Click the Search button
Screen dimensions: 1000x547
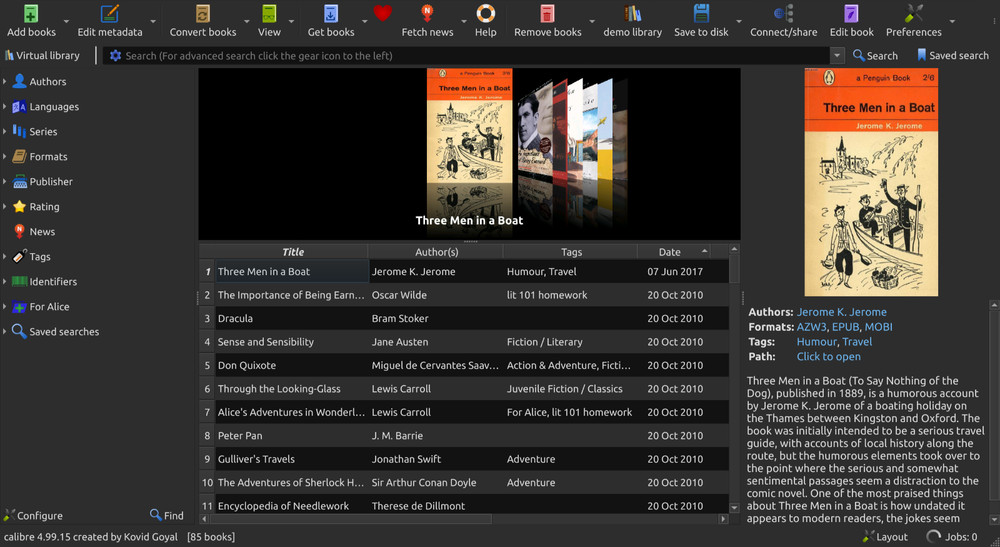coord(875,55)
